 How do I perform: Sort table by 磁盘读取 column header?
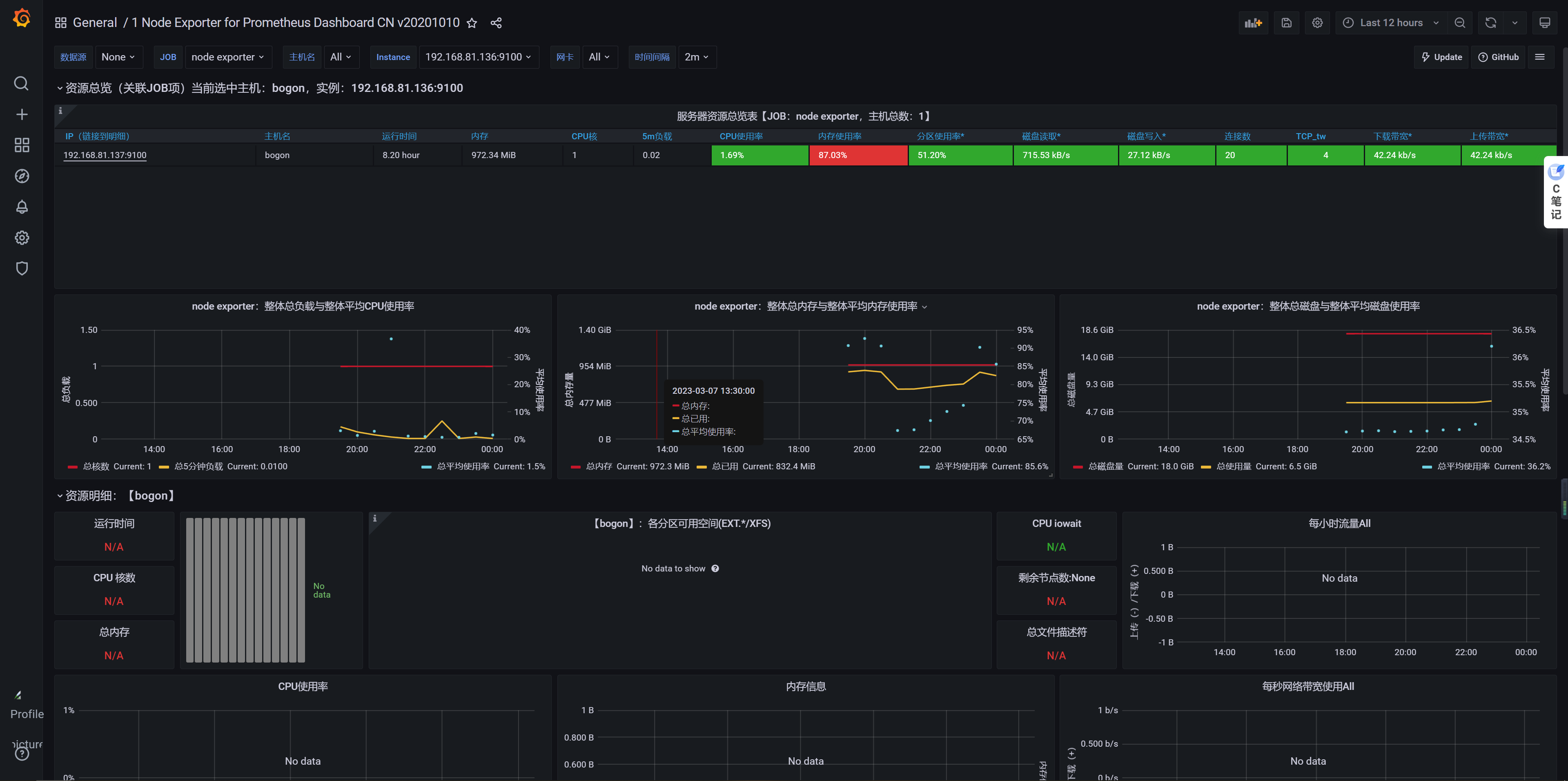coord(1041,136)
